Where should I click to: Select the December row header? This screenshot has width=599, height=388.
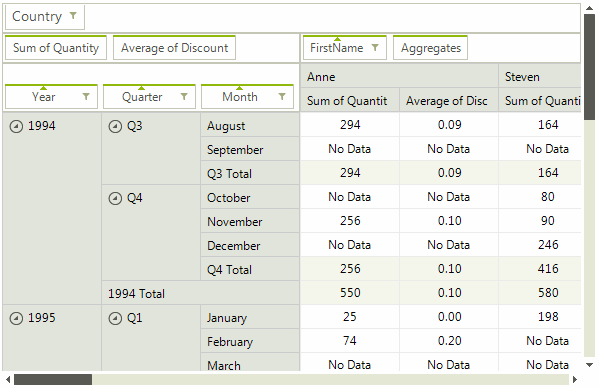point(250,245)
